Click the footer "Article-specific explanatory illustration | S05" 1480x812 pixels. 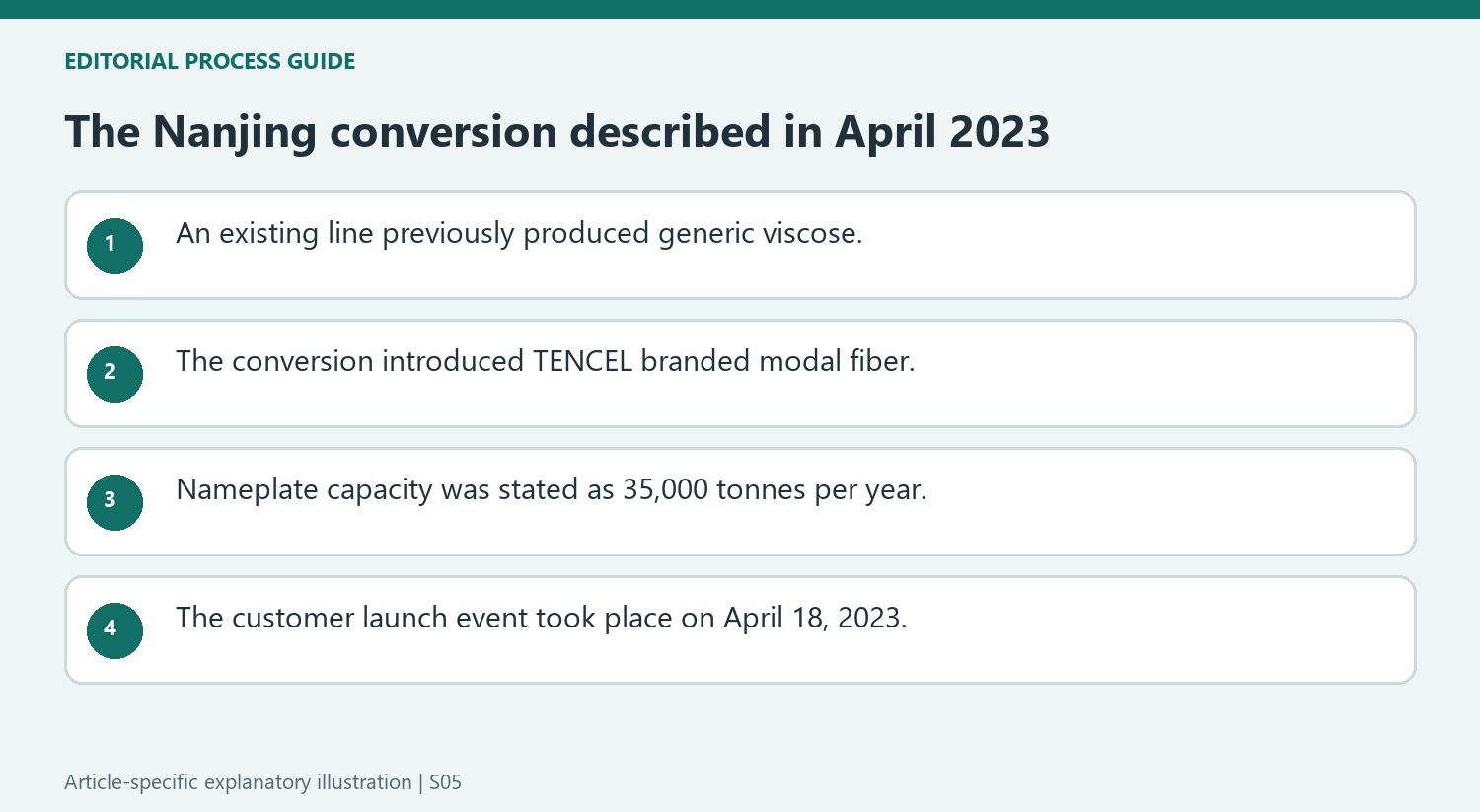[262, 782]
